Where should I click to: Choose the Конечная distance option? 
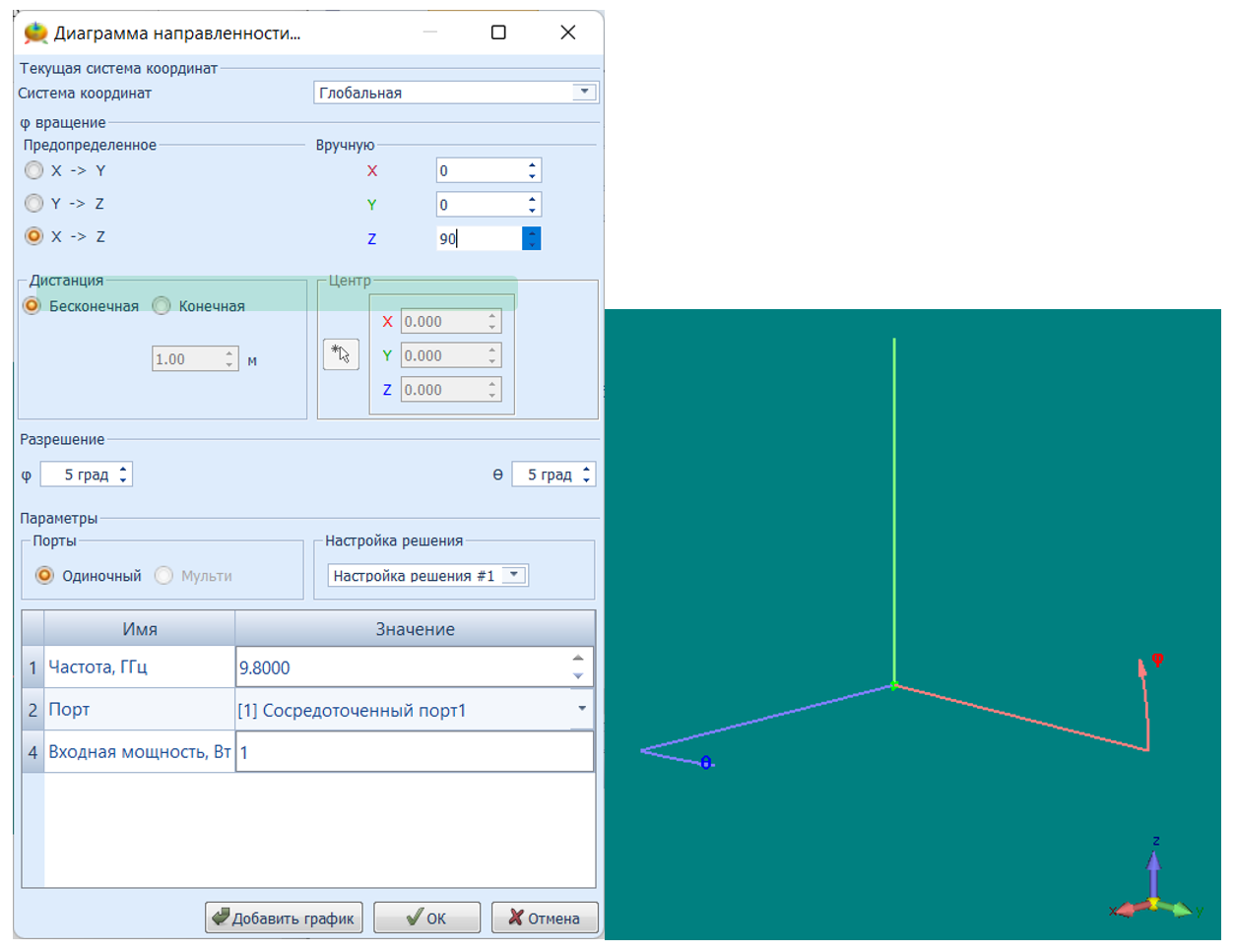point(162,306)
